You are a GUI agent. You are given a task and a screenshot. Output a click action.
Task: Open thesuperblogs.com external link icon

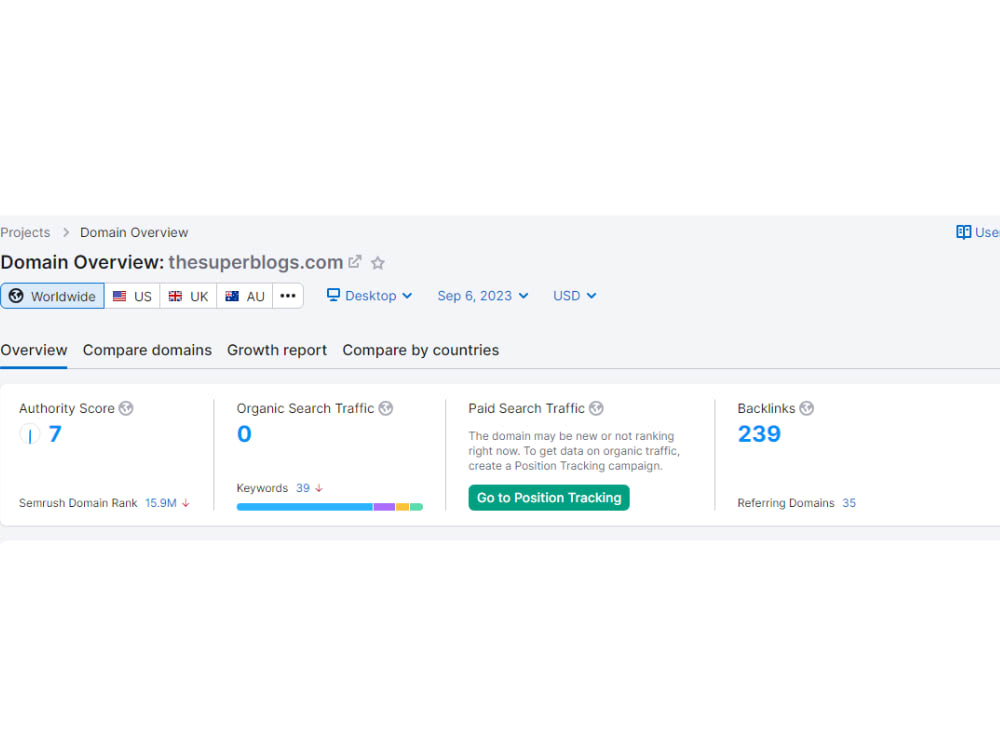[355, 262]
